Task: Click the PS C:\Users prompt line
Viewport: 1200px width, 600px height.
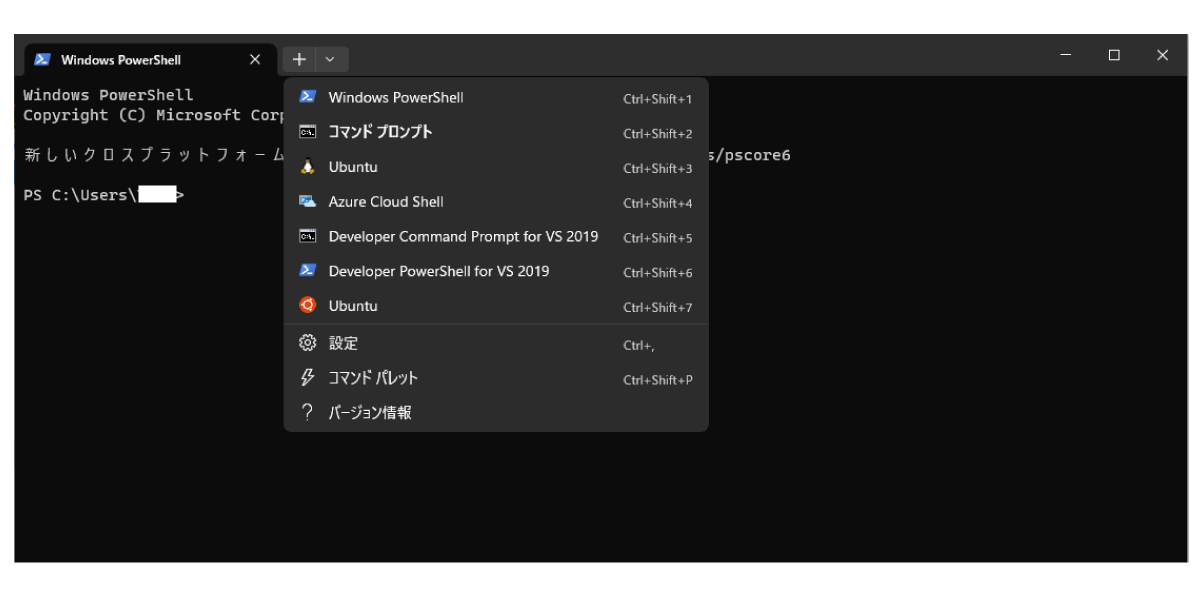Action: coord(104,195)
